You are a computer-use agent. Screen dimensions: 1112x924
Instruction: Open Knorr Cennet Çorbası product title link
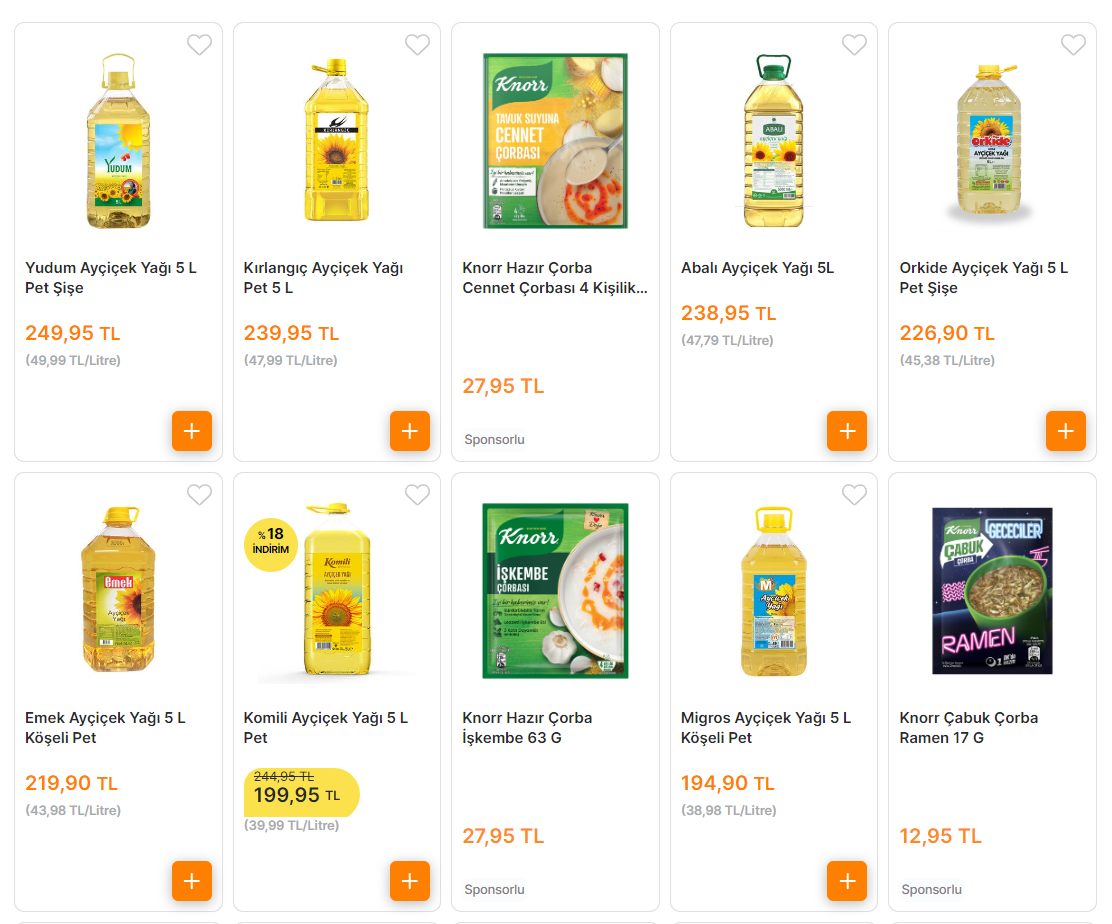(x=554, y=278)
